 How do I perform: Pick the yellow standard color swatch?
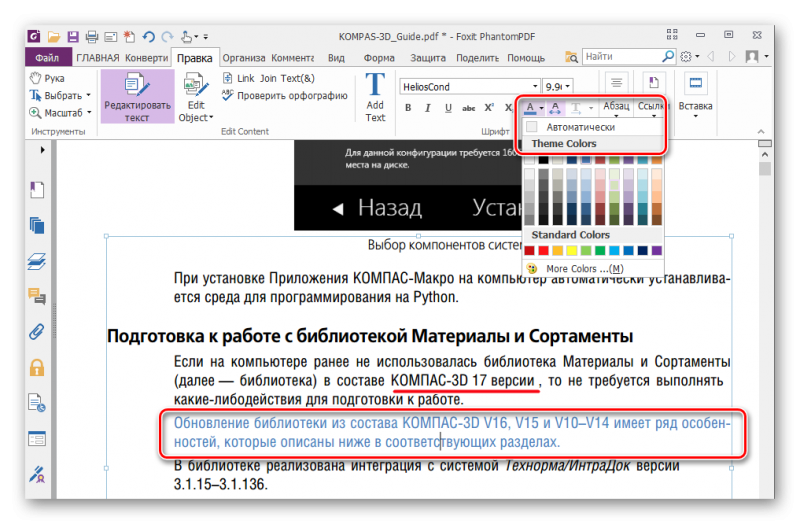pyautogui.click(x=572, y=251)
